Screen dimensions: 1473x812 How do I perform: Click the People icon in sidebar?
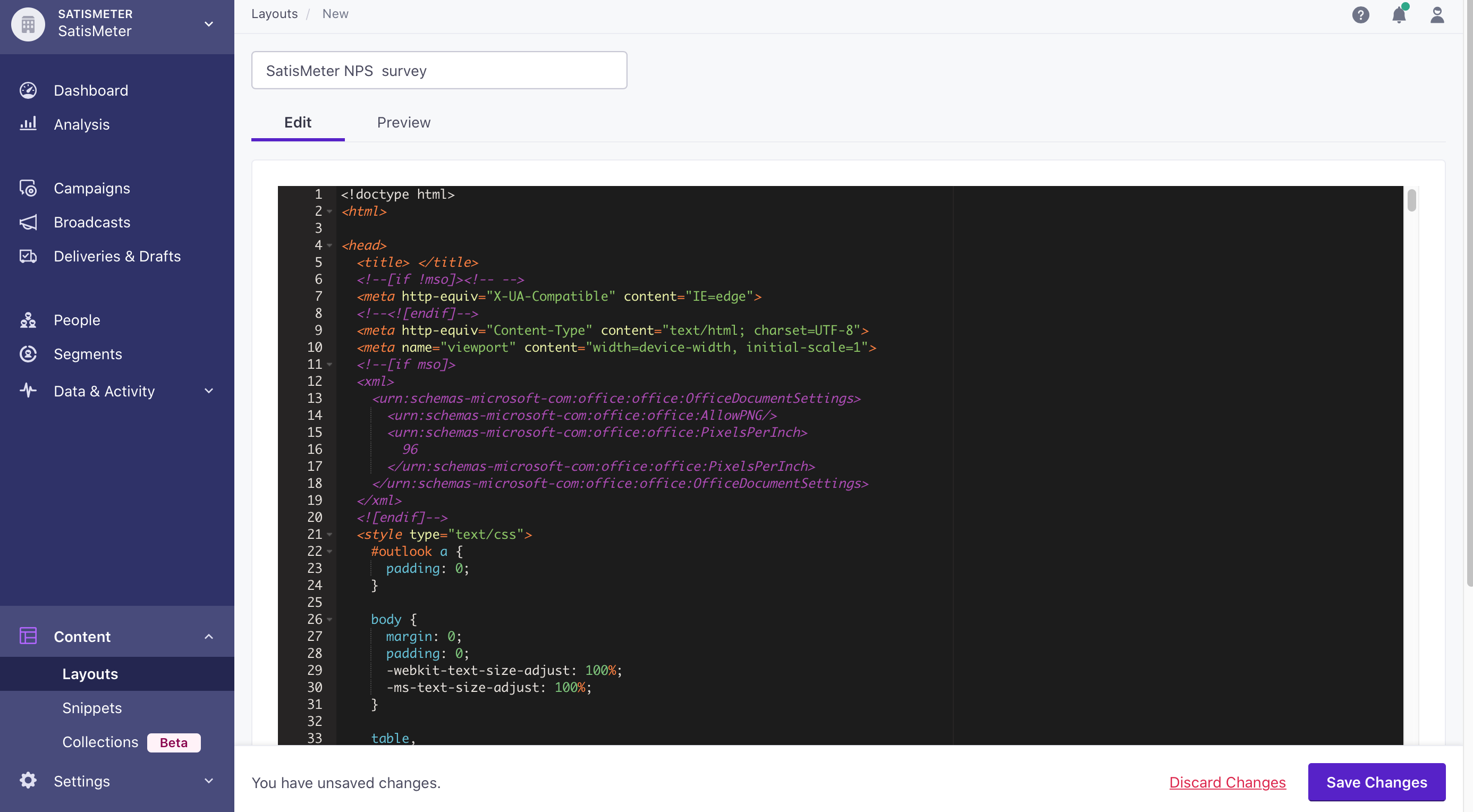(x=28, y=320)
